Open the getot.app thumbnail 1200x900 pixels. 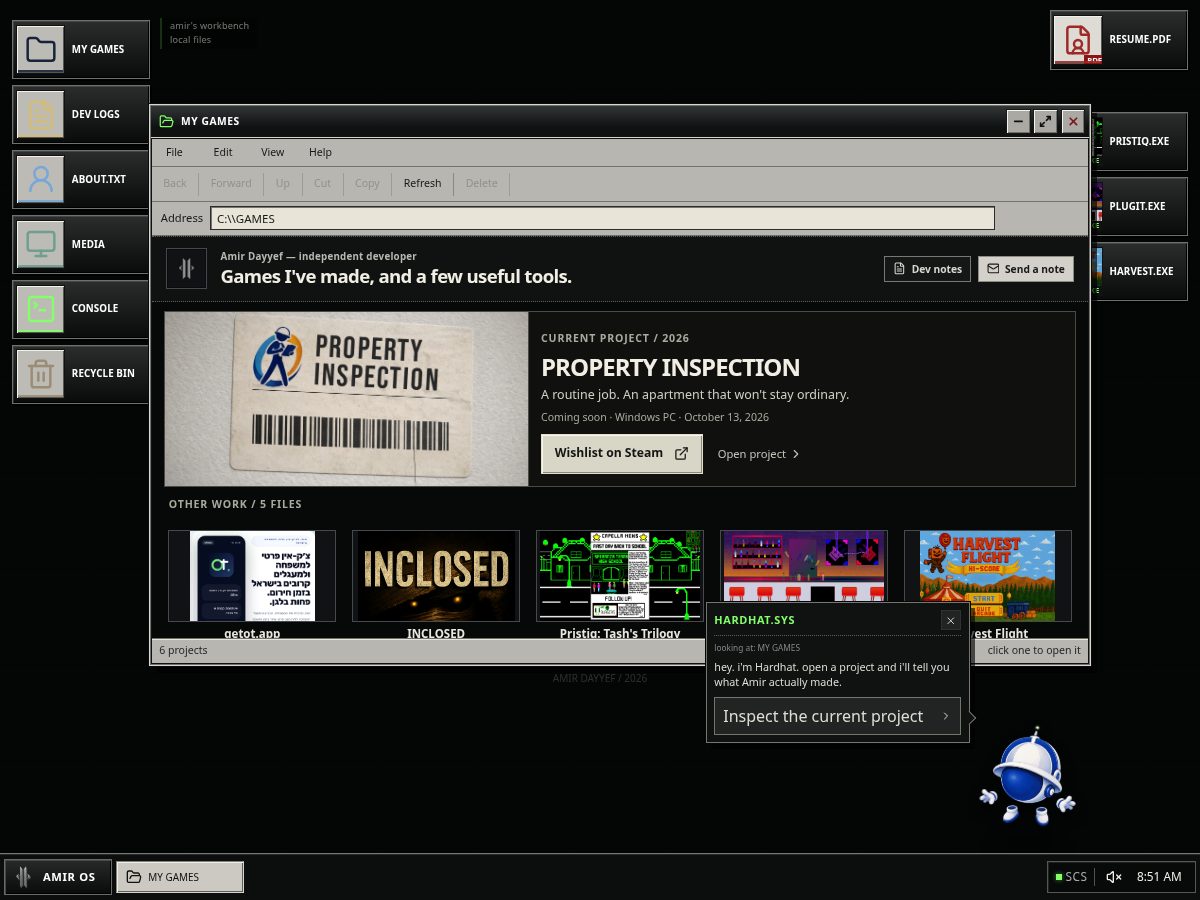[252, 576]
